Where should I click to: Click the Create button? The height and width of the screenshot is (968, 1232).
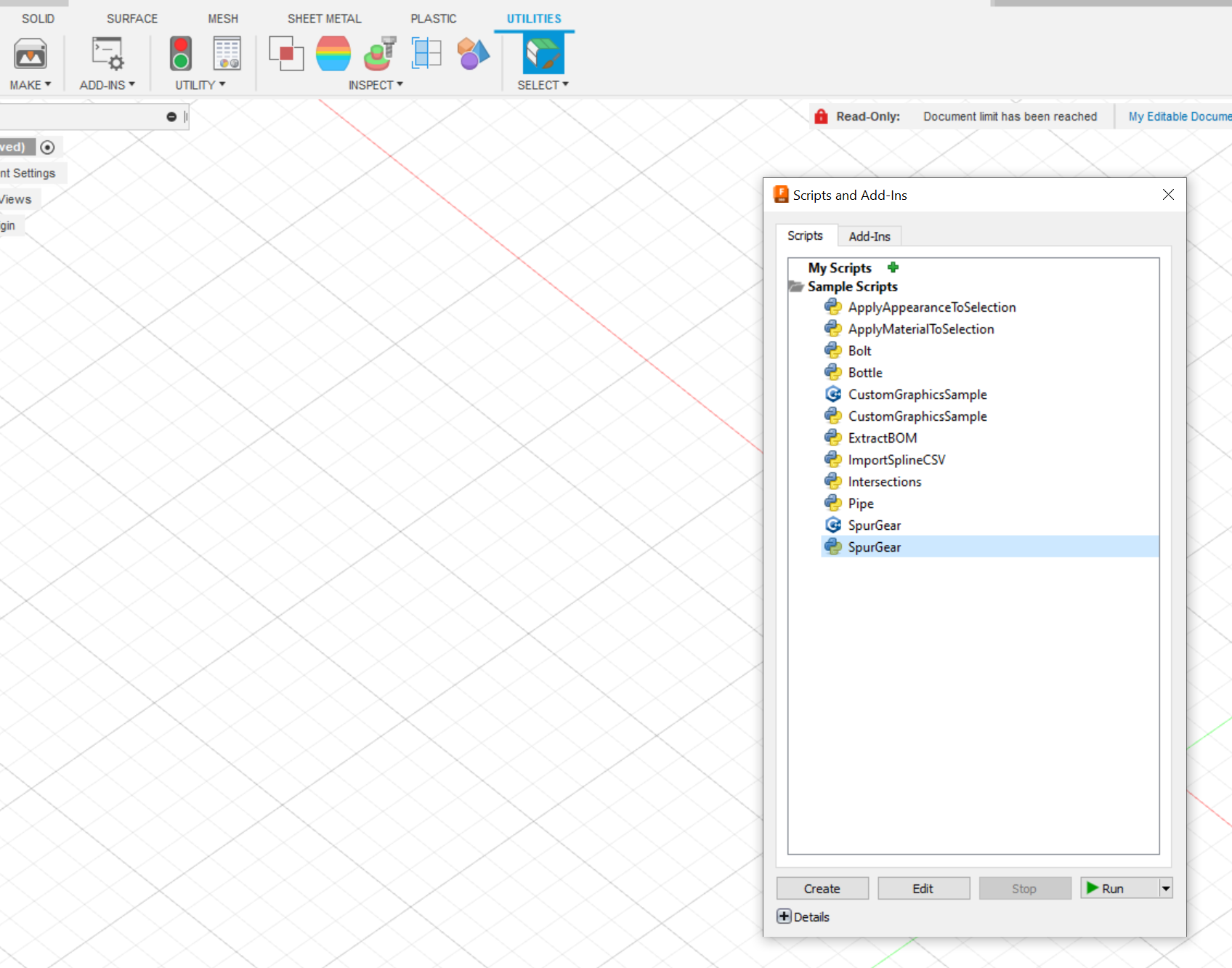[822, 888]
